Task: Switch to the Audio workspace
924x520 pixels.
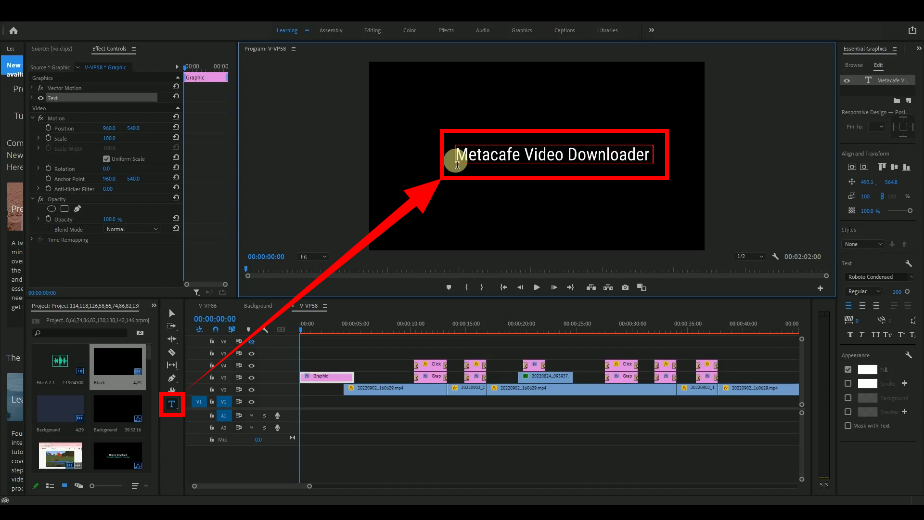Action: [483, 30]
